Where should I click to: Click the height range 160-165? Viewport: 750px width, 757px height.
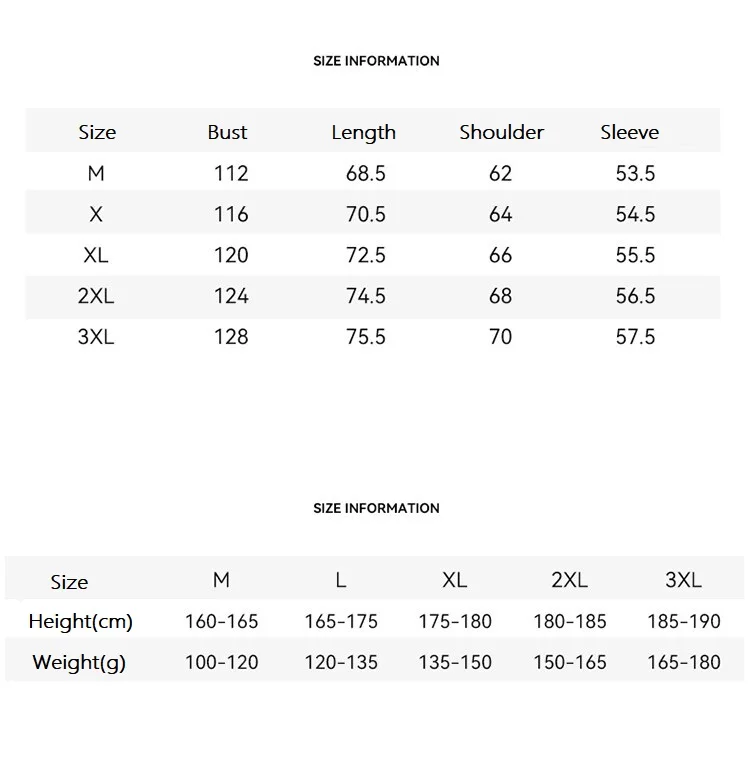221,621
